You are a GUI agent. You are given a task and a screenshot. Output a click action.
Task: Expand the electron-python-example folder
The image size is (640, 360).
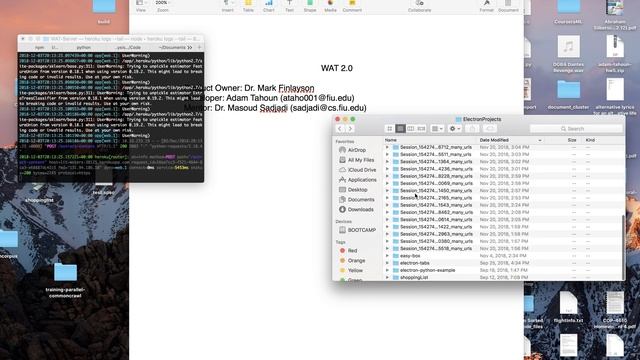[x=387, y=270]
